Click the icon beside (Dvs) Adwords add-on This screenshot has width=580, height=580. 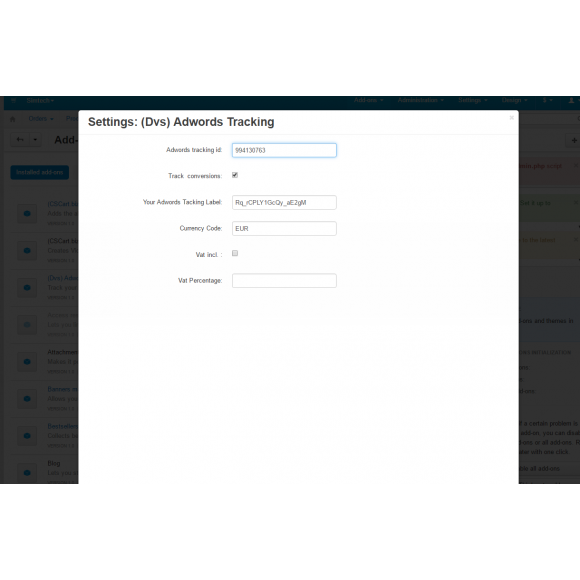tap(27, 288)
